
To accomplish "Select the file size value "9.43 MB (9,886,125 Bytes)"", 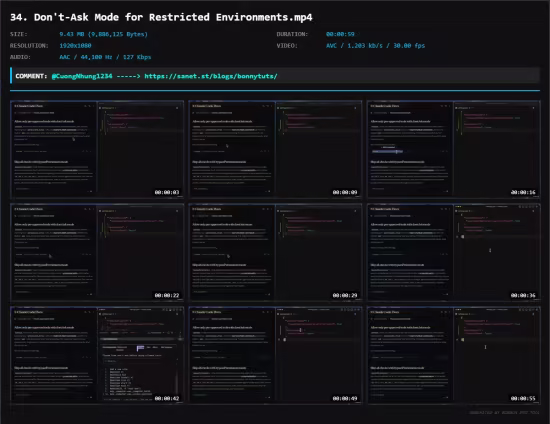I will (x=103, y=34).
